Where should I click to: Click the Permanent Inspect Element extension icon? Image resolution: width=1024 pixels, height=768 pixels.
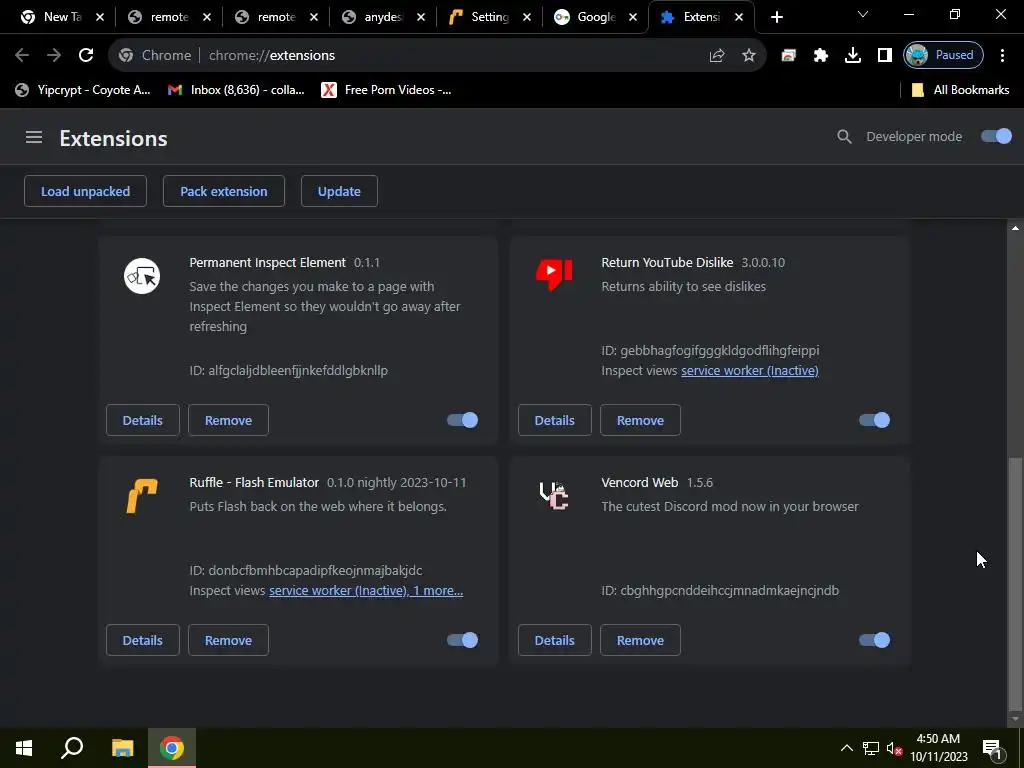142,276
